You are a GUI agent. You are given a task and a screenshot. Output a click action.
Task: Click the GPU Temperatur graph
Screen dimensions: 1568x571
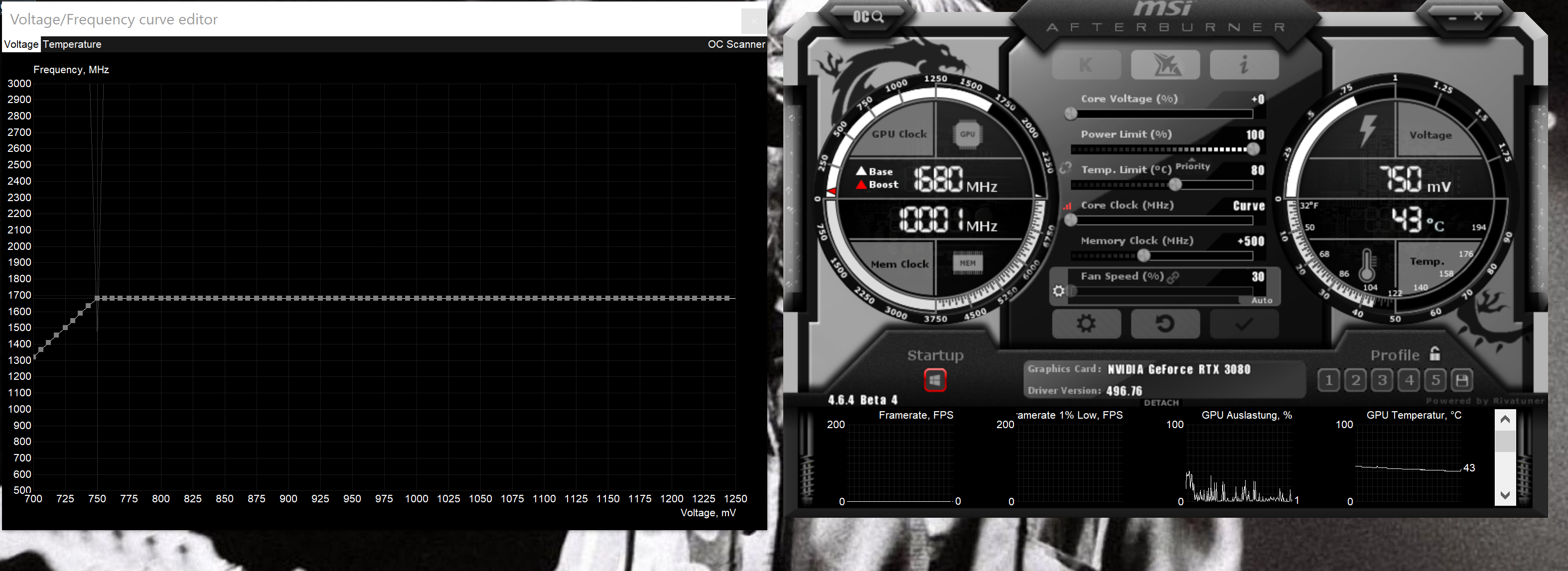[1409, 464]
